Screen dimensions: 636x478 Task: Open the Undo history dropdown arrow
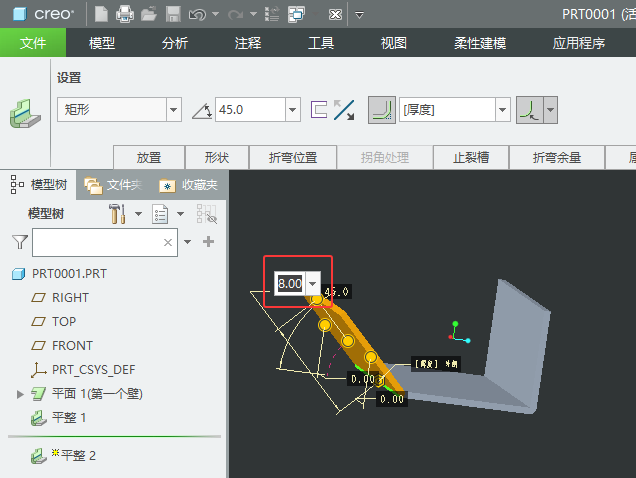click(215, 14)
